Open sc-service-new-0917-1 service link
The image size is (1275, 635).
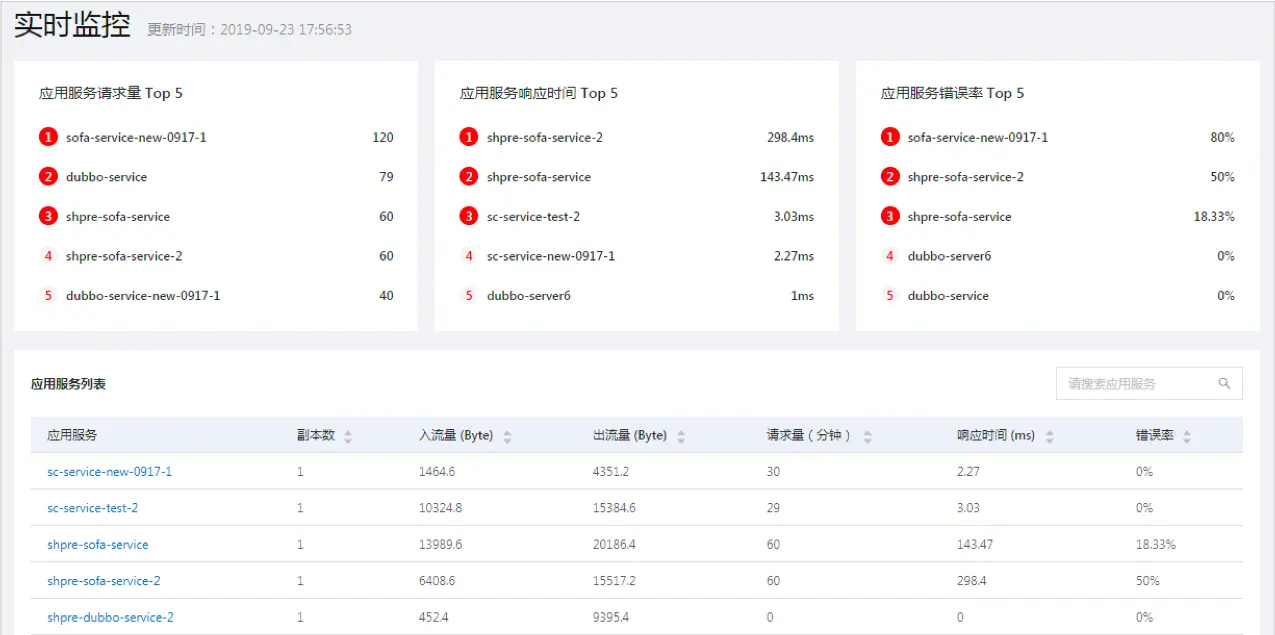pos(109,471)
